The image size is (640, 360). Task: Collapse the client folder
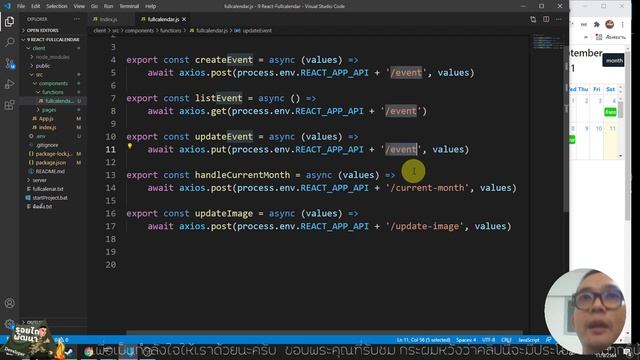coord(39,48)
